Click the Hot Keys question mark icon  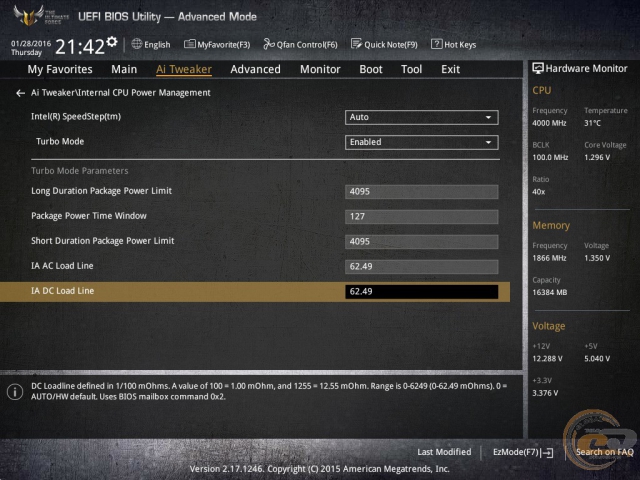click(436, 44)
